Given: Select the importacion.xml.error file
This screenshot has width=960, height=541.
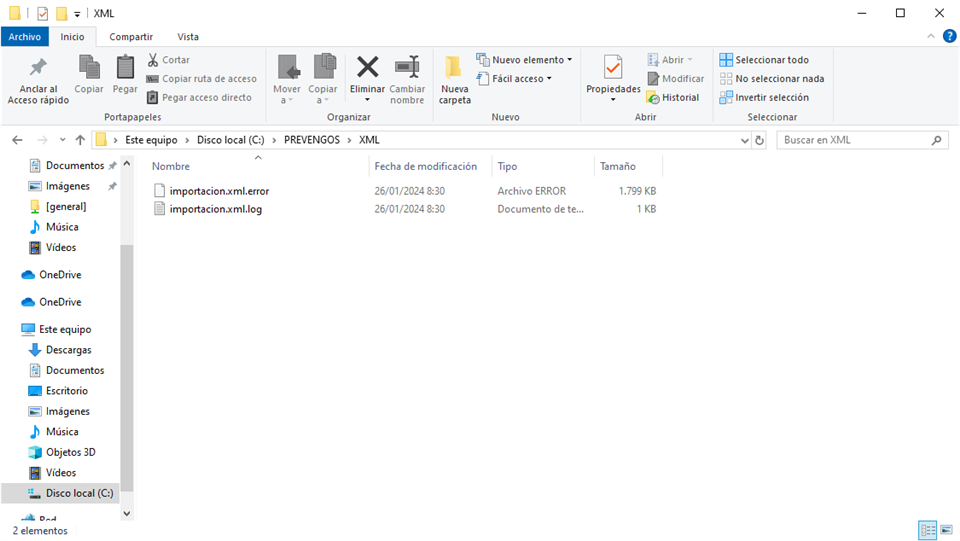Looking at the screenshot, I should (219, 191).
